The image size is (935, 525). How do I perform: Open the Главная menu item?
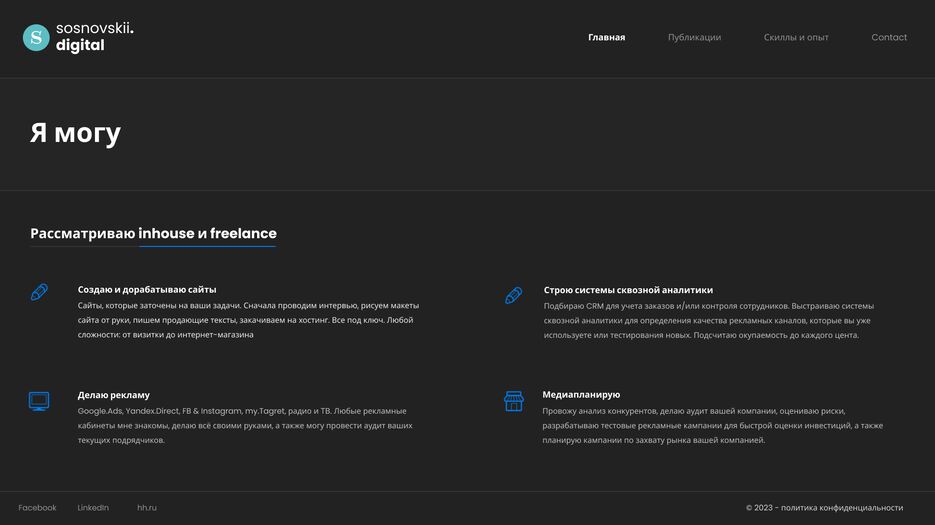pos(606,37)
